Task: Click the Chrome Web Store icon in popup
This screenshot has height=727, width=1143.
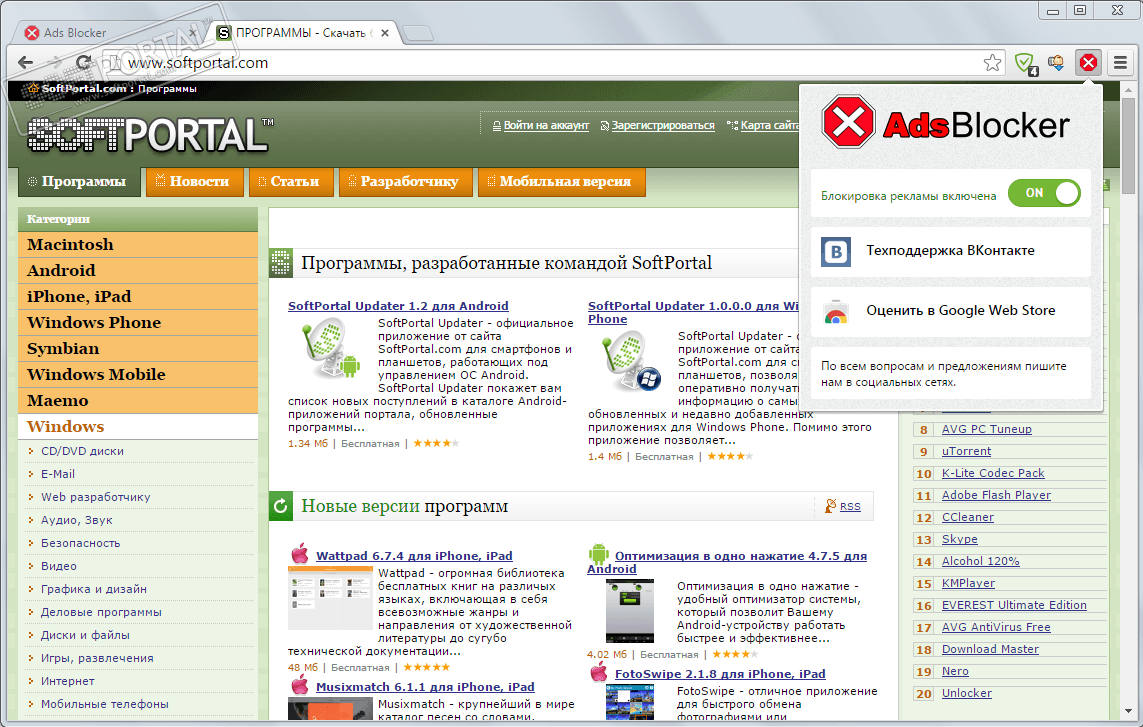Action: [x=835, y=311]
